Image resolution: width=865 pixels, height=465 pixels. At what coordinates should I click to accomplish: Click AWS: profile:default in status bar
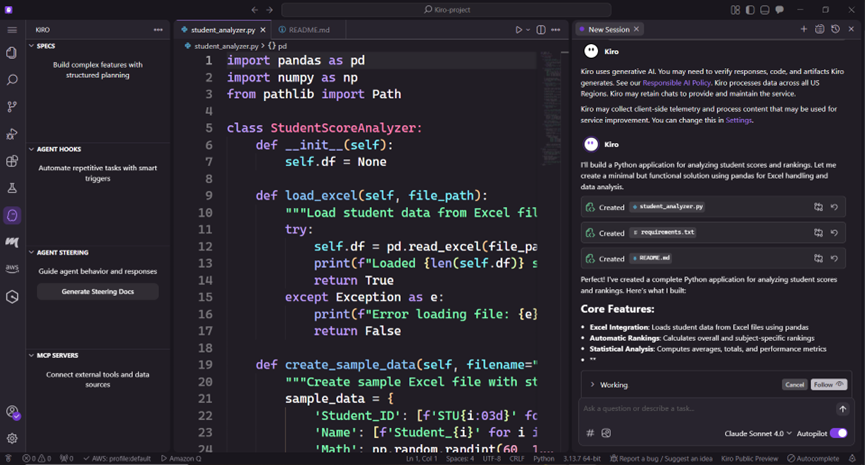(116, 458)
